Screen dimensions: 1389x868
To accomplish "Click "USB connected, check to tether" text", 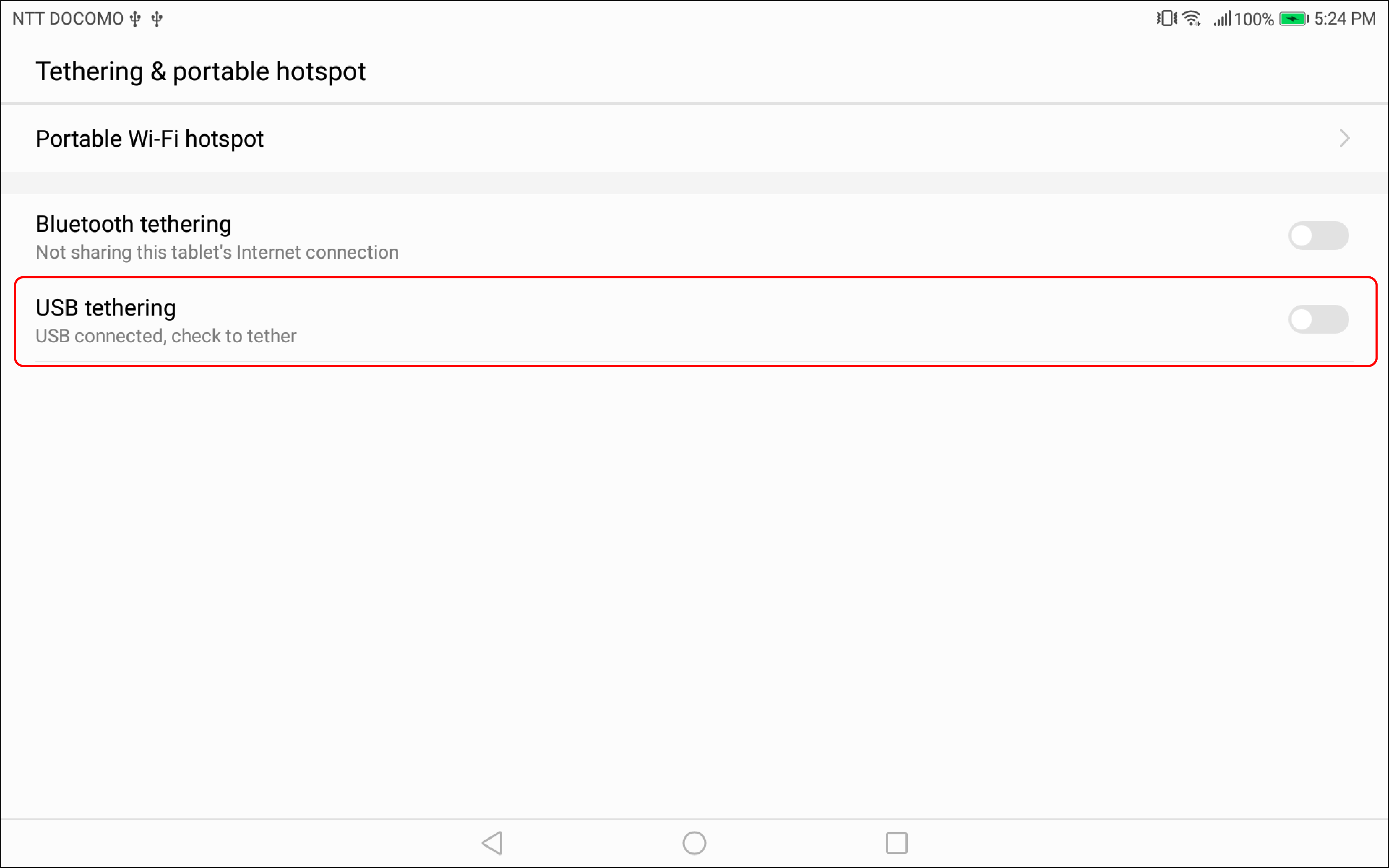I will click(x=166, y=336).
